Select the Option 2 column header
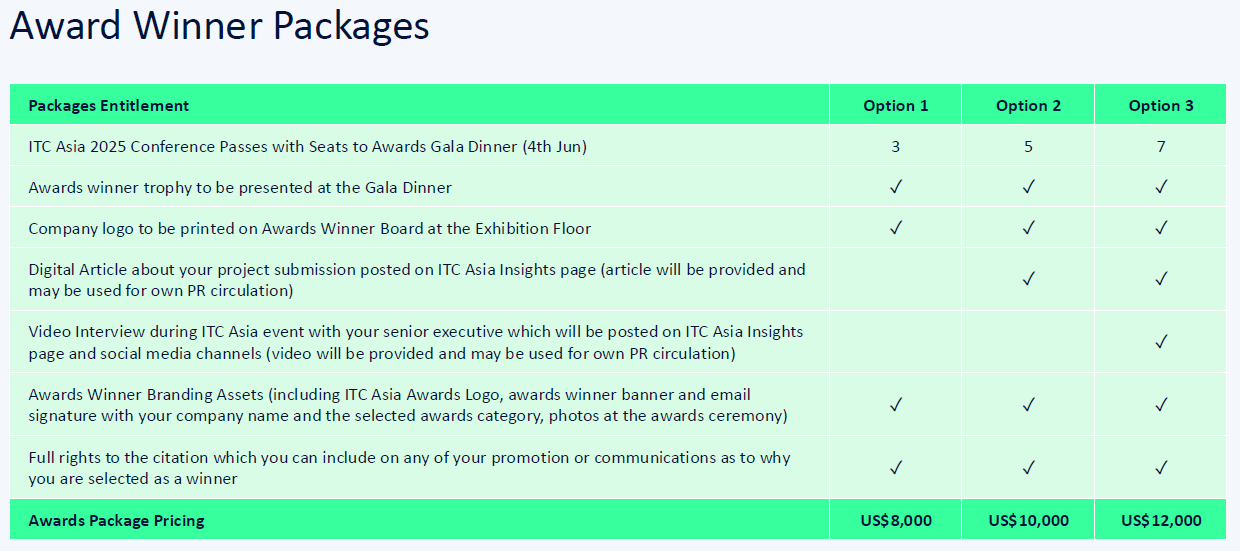1240x551 pixels. pyautogui.click(x=1028, y=106)
